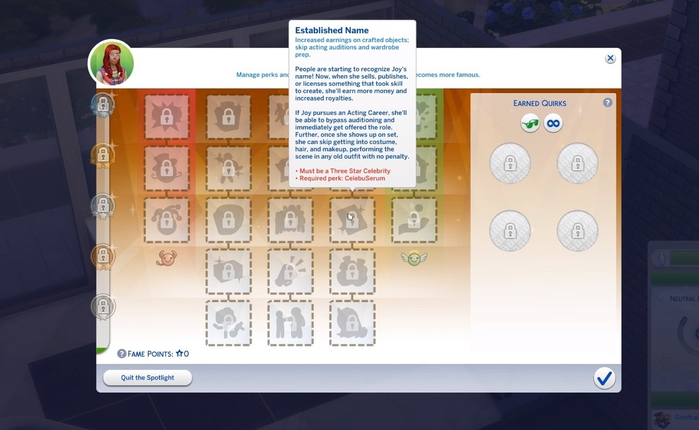
Task: Select the locked sparkling person perk
Action: 228,168
